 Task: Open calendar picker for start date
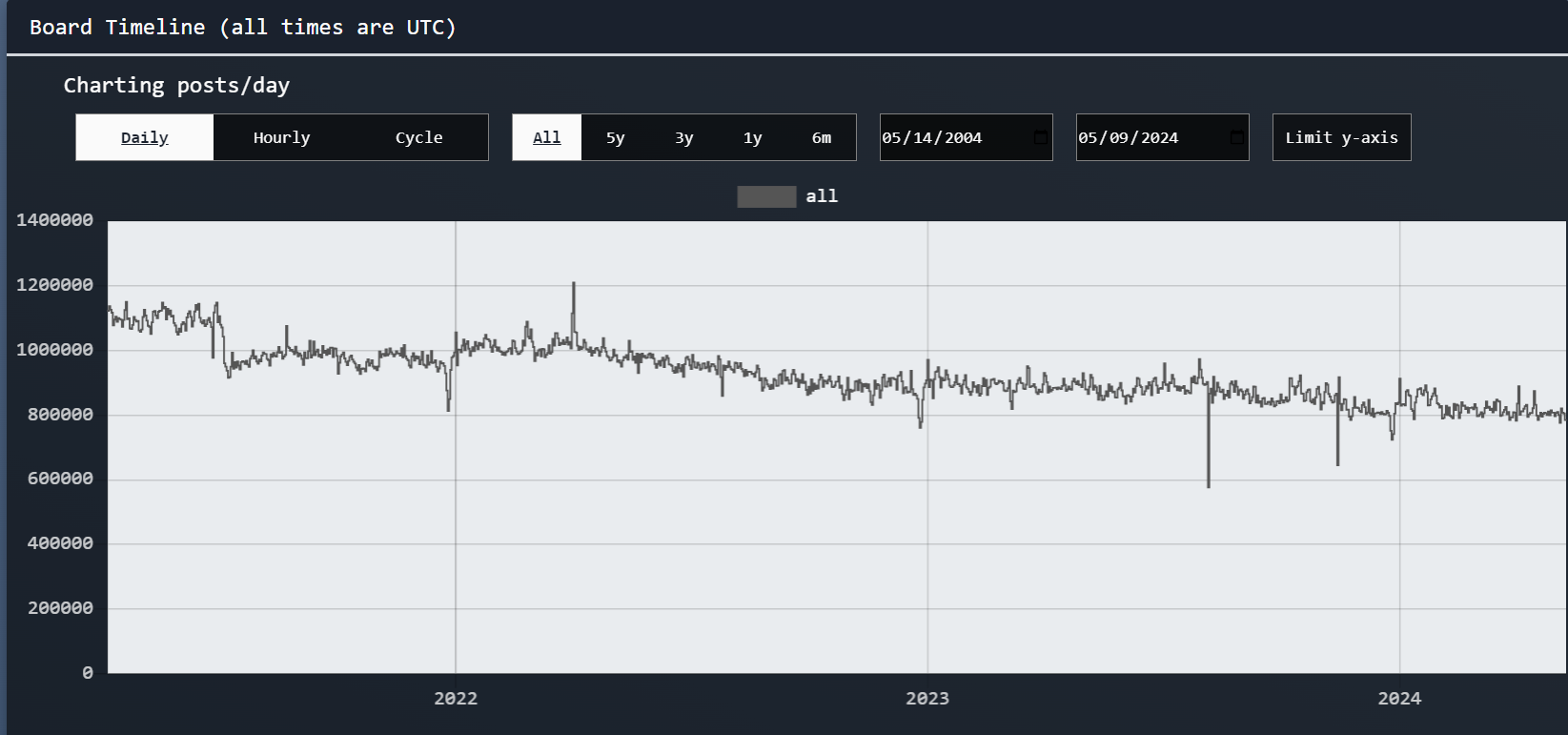[1041, 137]
